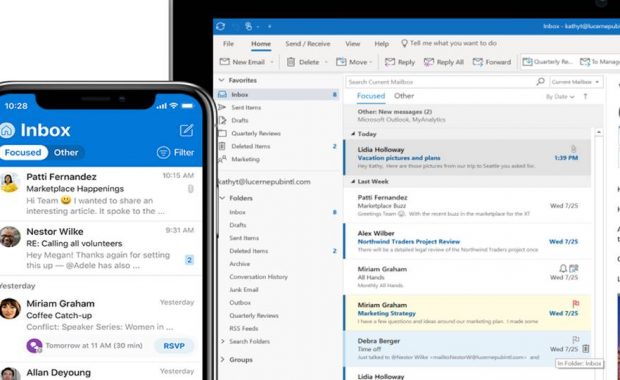Screen dimensions: 620x380
Task: Select Other pill on phone inbox
Action: pos(66,153)
